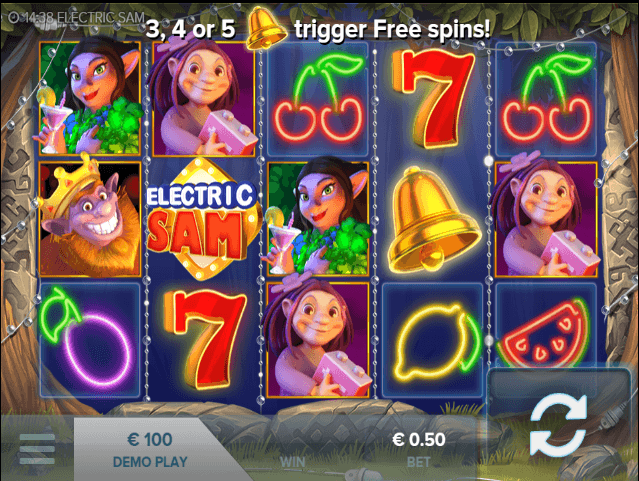Click the golden bell scatter symbol on the reels
The height and width of the screenshot is (481, 639).
coord(434,219)
